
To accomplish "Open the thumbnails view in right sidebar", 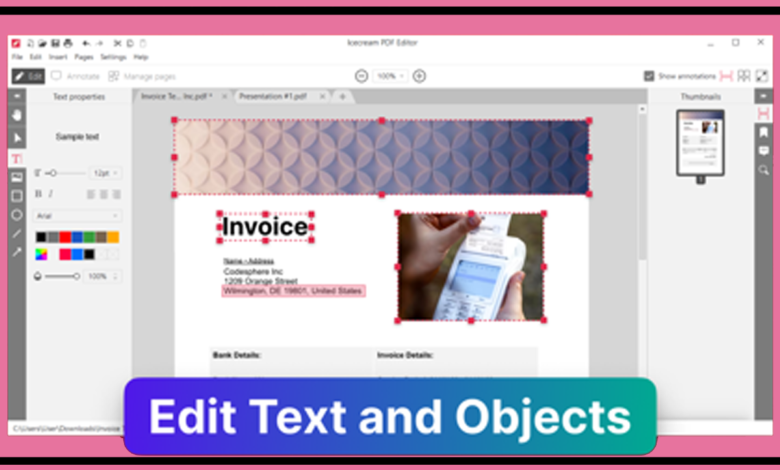I will (764, 113).
